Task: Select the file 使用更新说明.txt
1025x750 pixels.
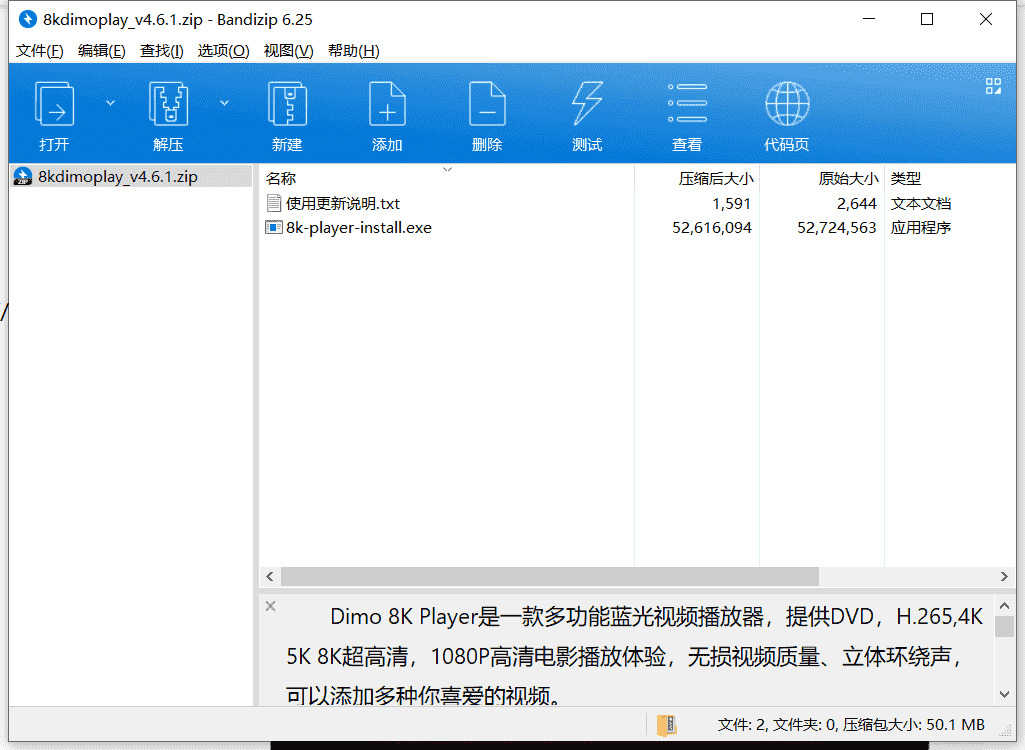Action: [x=343, y=203]
